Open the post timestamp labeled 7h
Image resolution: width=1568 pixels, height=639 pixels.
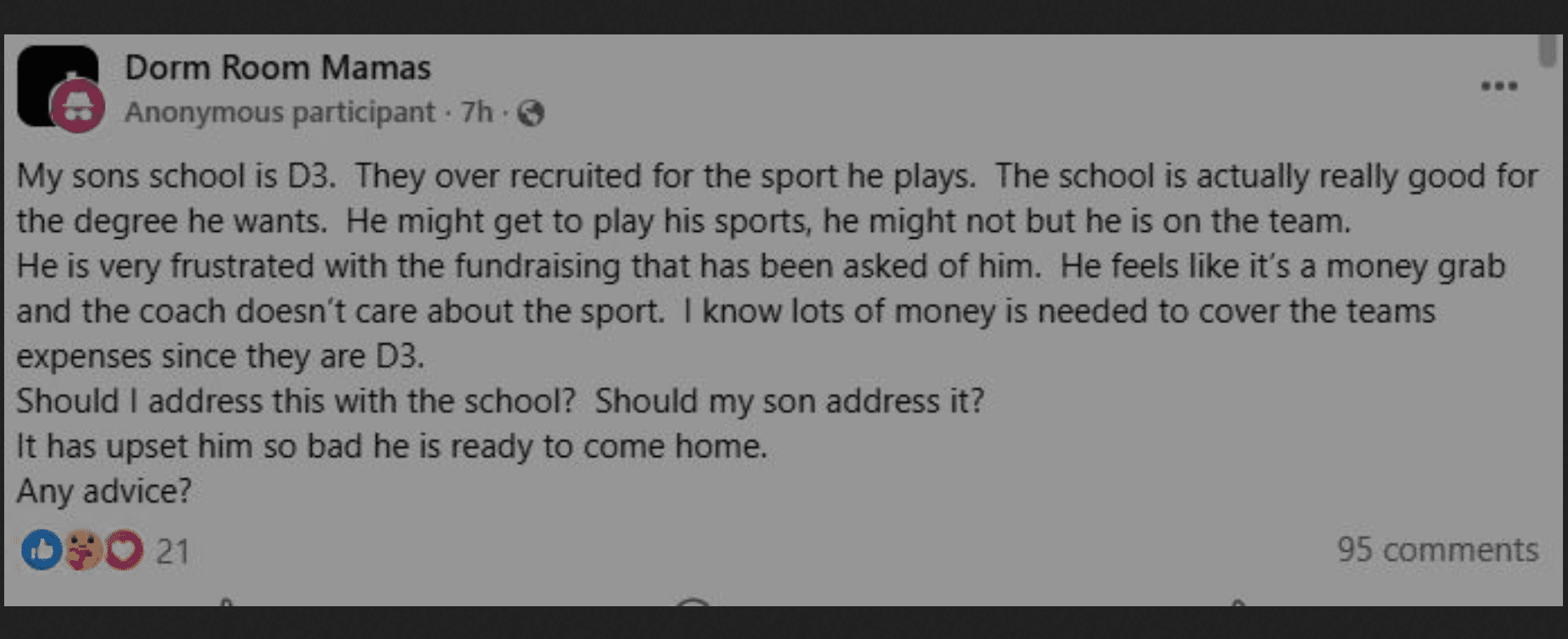tap(477, 112)
